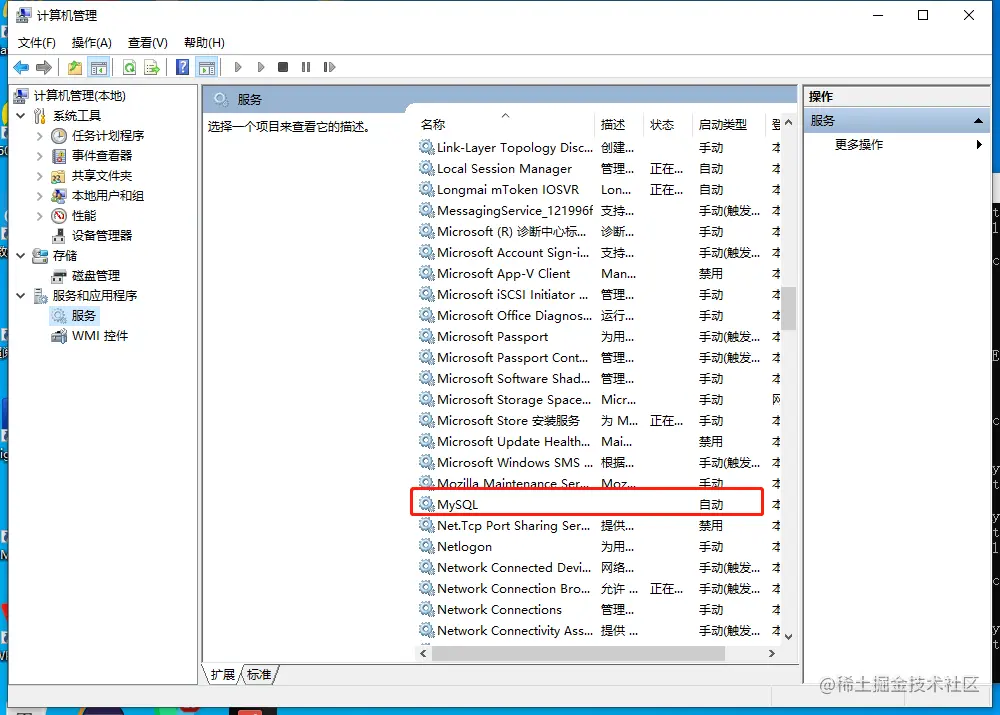1000x715 pixels.
Task: Click the scroll right arrow below services list
Action: coord(772,653)
